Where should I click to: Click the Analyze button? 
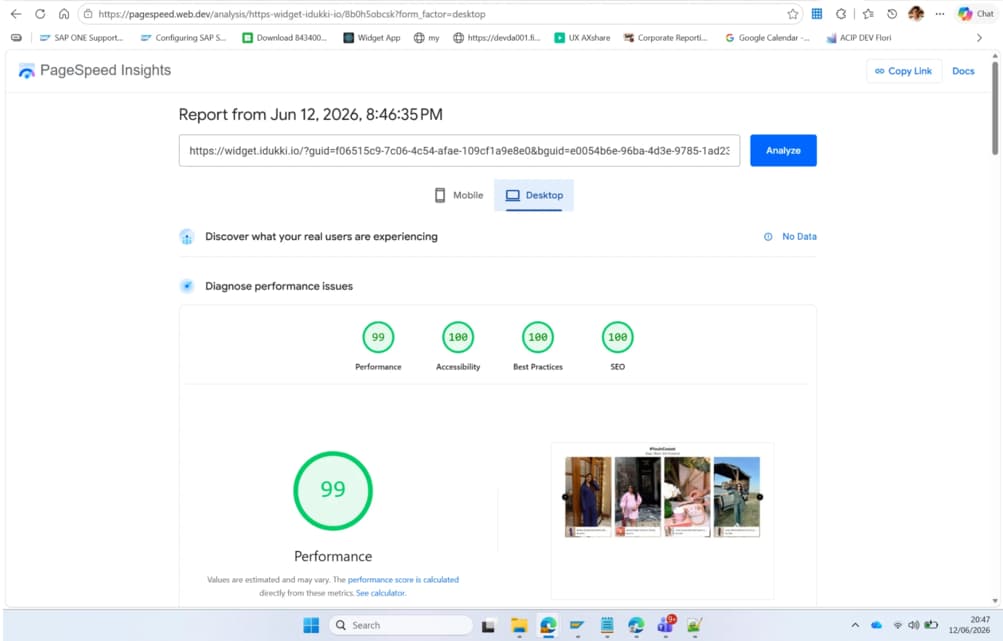coord(783,150)
